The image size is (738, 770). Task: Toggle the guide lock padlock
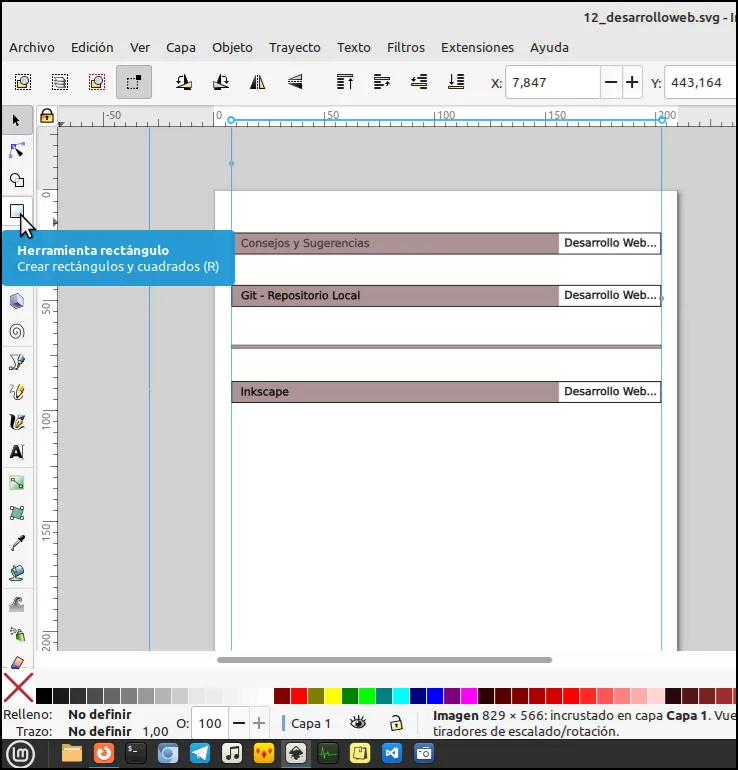pos(47,116)
